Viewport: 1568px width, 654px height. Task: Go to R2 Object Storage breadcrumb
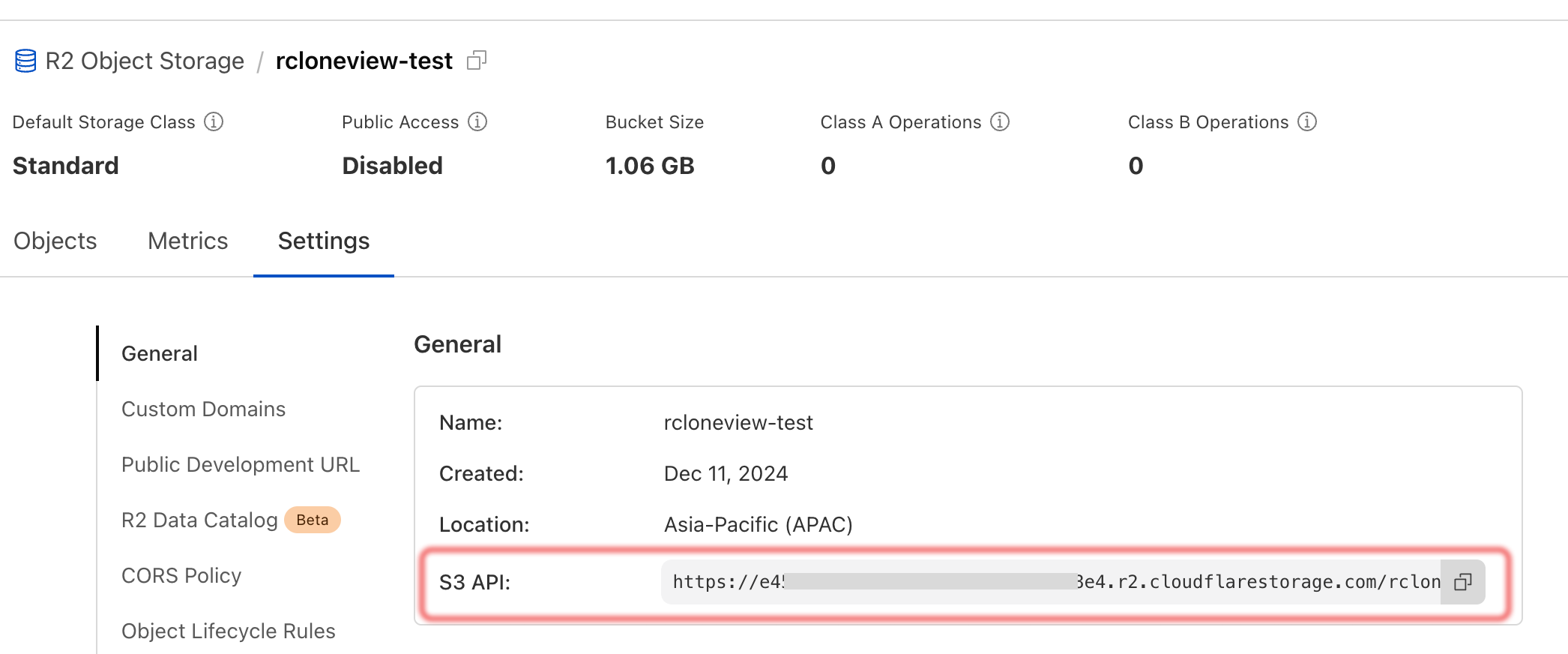[x=145, y=61]
